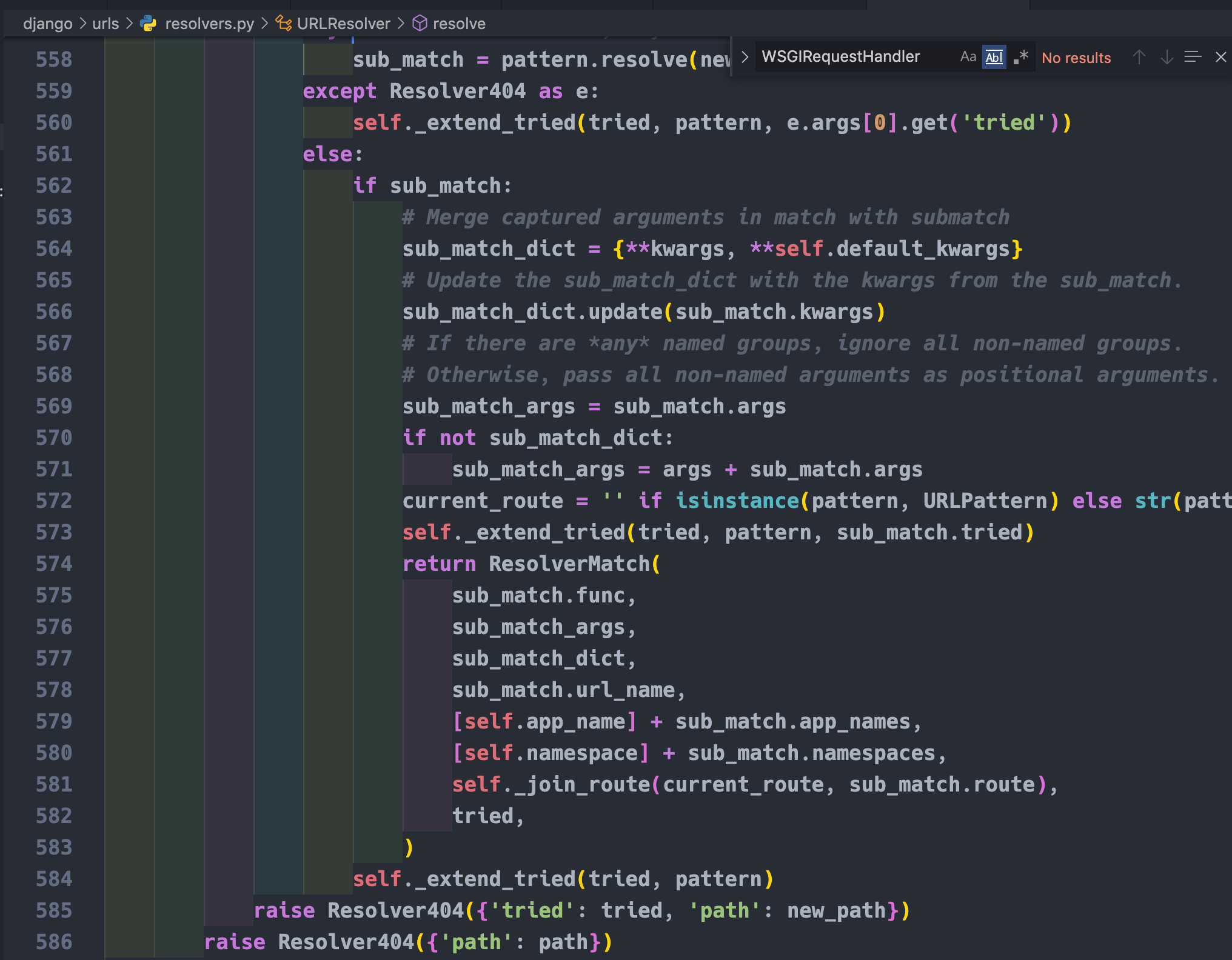Image resolution: width=1232 pixels, height=960 pixels.
Task: Click line number 572 in gutter
Action: (x=53, y=501)
